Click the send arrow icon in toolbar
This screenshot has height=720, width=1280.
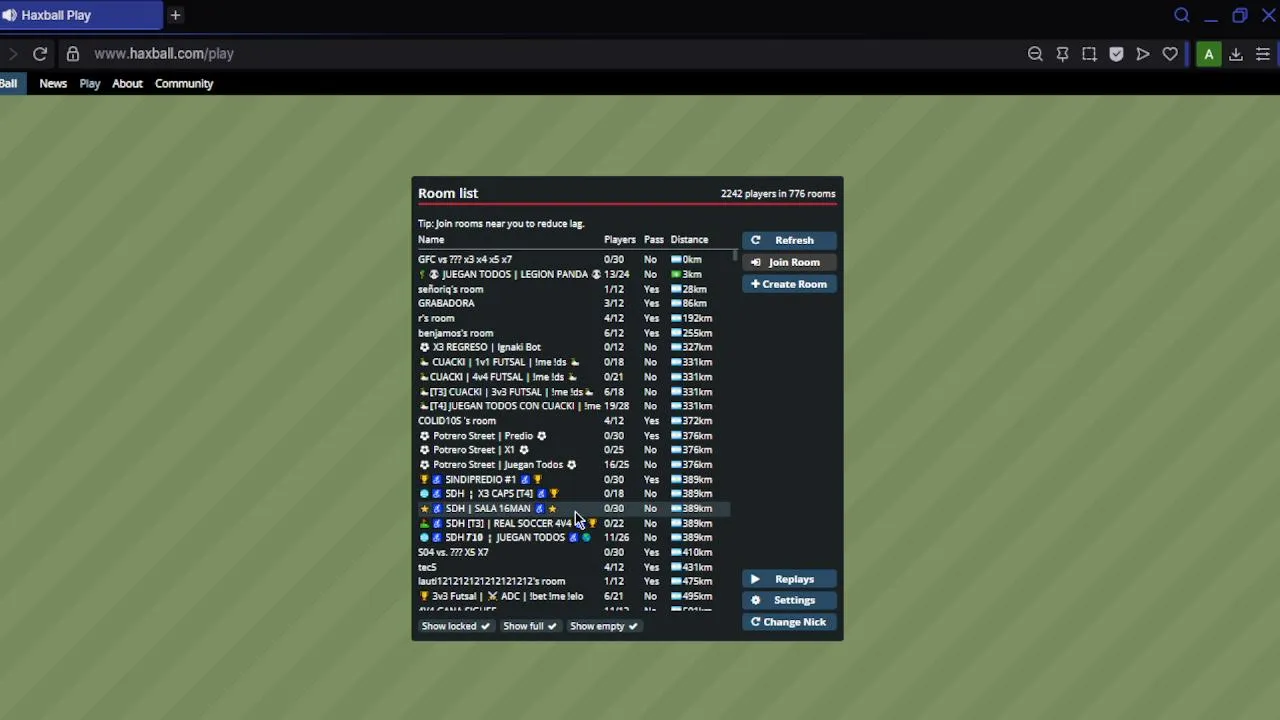(1143, 54)
